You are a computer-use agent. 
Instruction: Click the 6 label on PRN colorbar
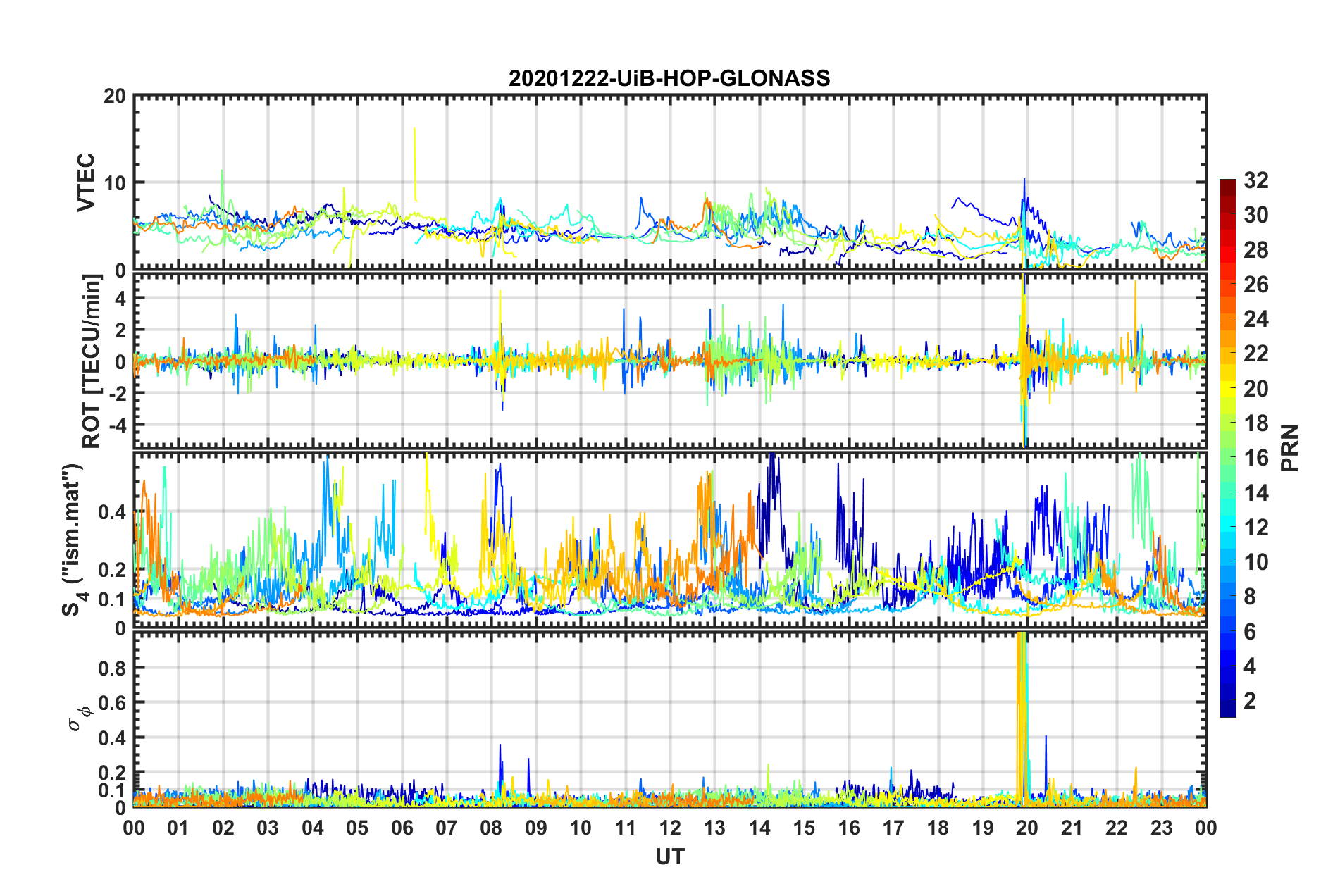click(x=1250, y=632)
